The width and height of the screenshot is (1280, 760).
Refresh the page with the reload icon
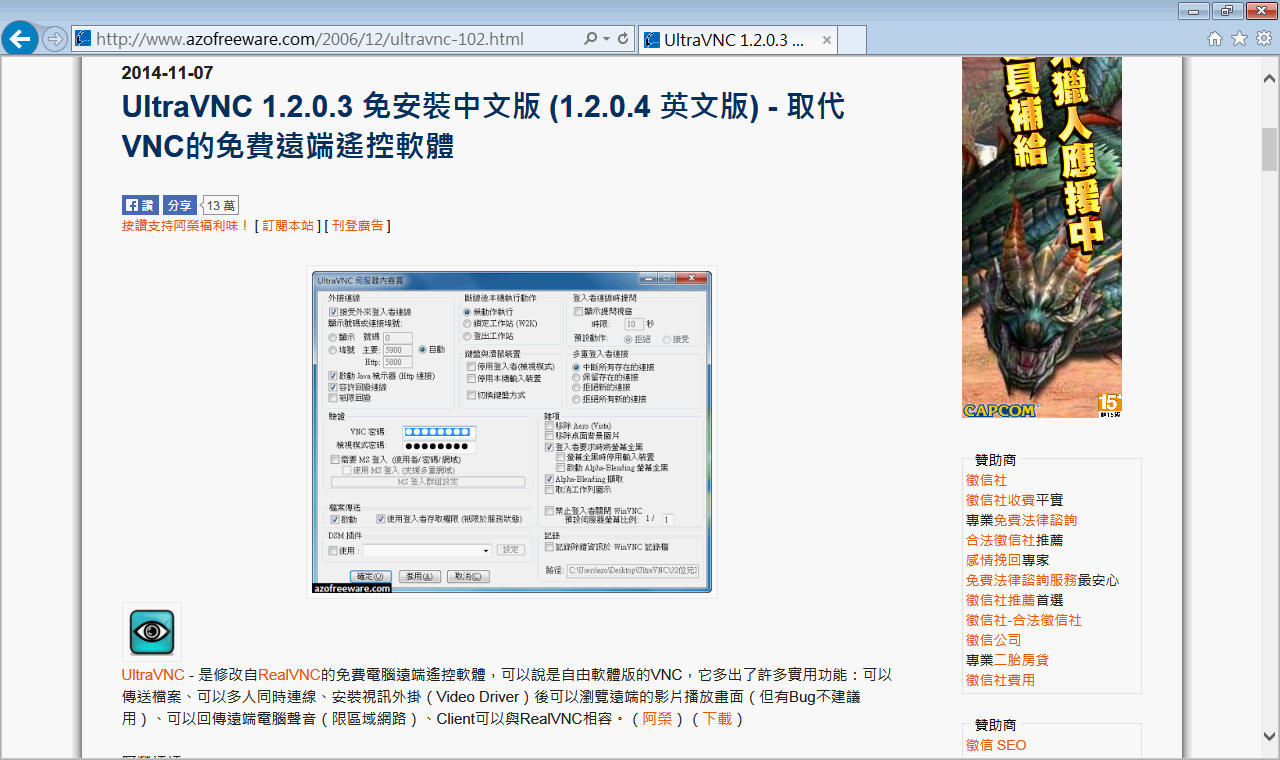click(623, 39)
